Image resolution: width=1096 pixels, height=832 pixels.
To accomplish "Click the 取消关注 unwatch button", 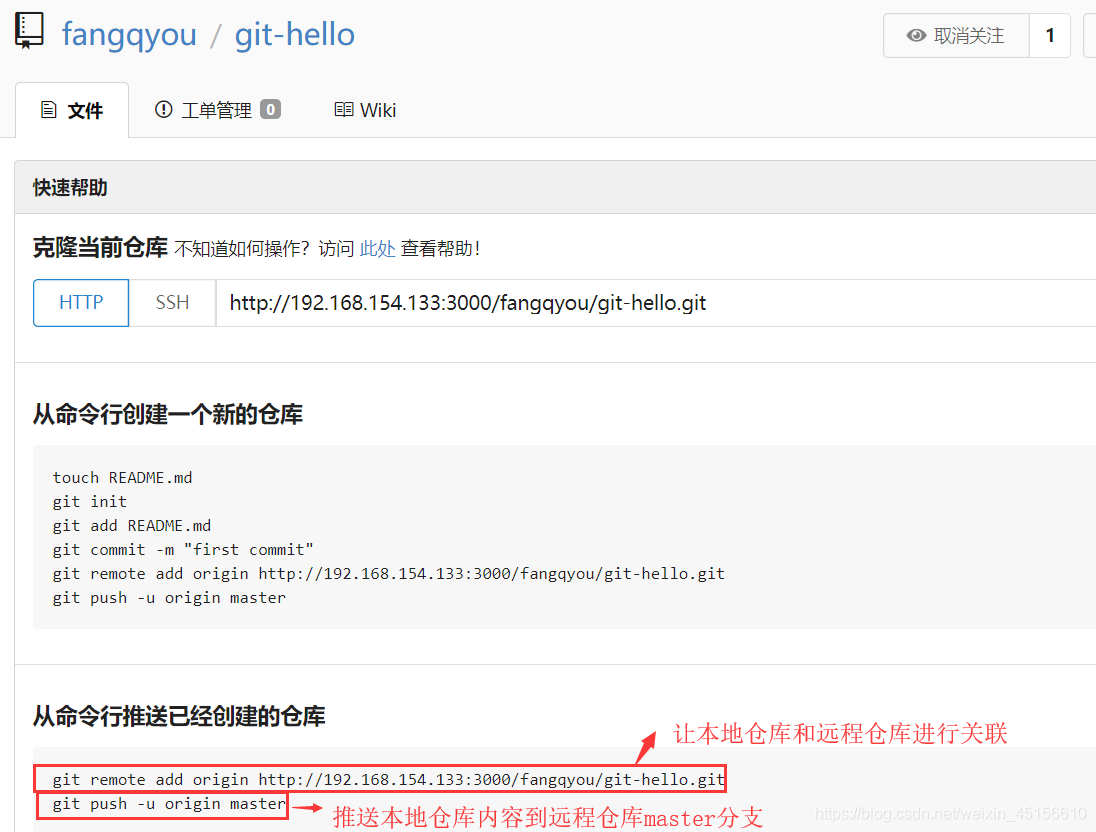I will click(x=956, y=36).
